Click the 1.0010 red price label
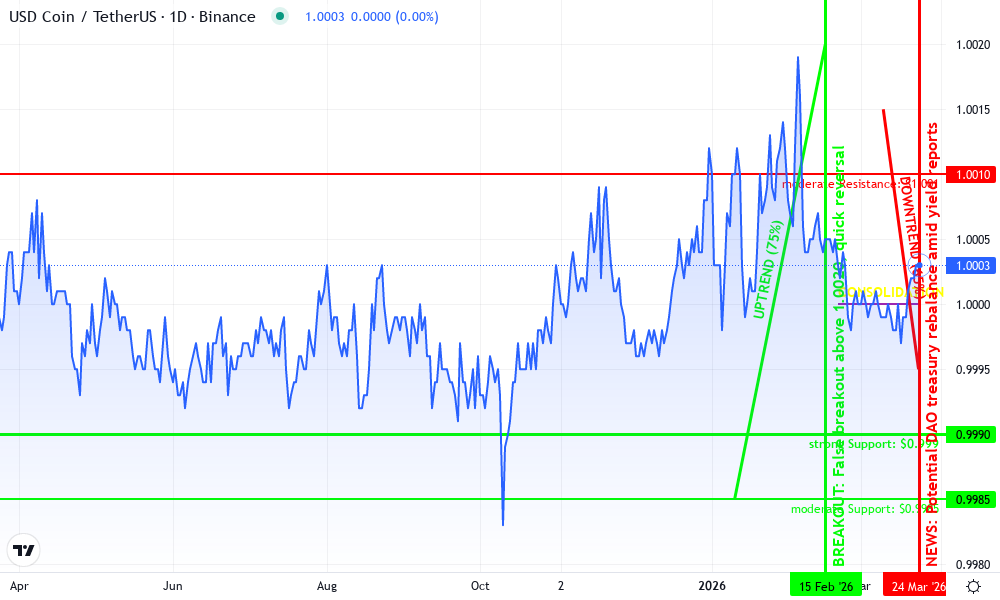Screen dimensions: 1000x600 click(x=973, y=175)
